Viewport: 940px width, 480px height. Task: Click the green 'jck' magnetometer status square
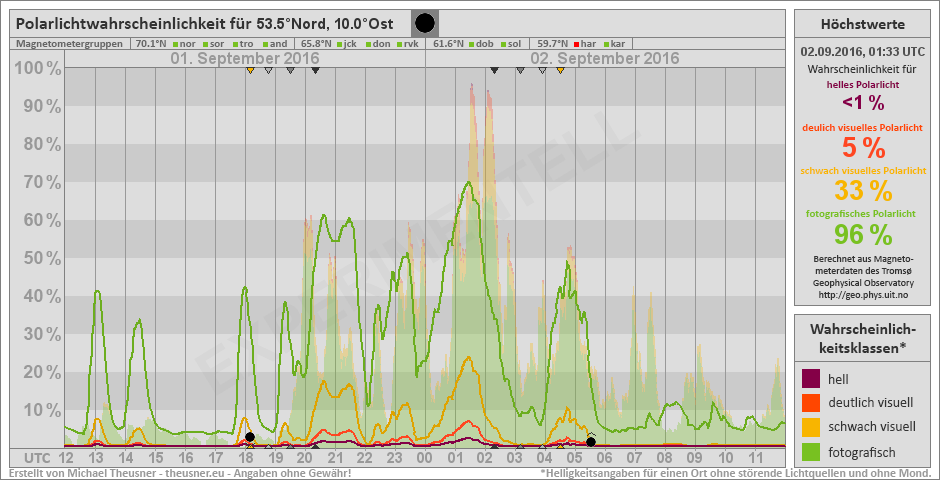[340, 44]
